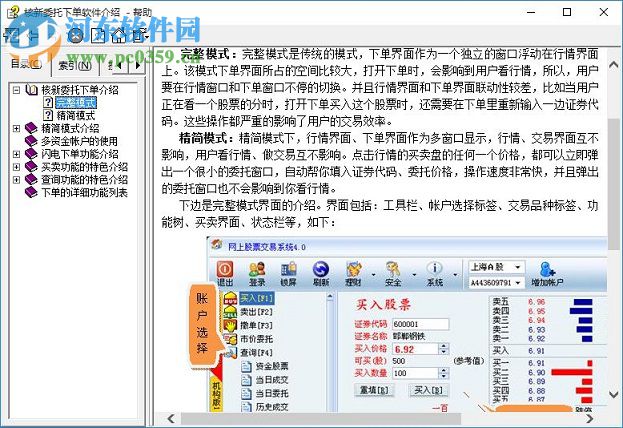The image size is (623, 428).
Task: Select the 核新委托下单介绍 book entry
Action: (x=80, y=90)
